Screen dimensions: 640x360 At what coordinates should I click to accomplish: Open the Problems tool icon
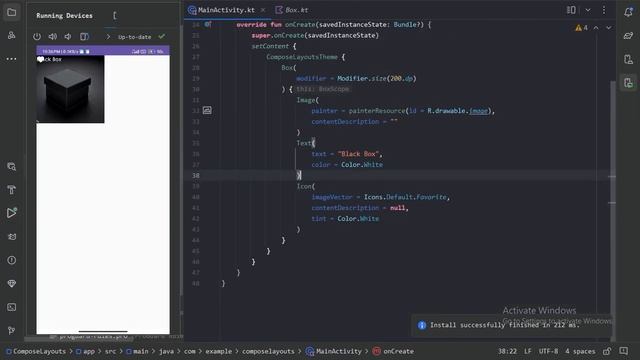(x=12, y=260)
